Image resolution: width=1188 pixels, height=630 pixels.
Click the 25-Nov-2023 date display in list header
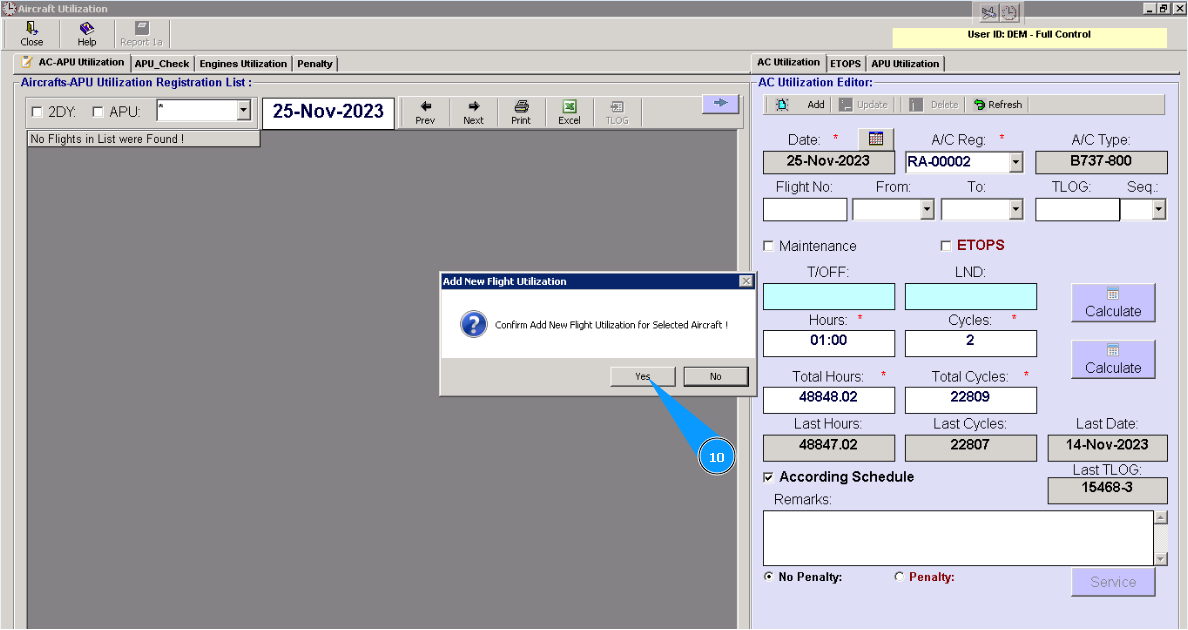coord(328,112)
